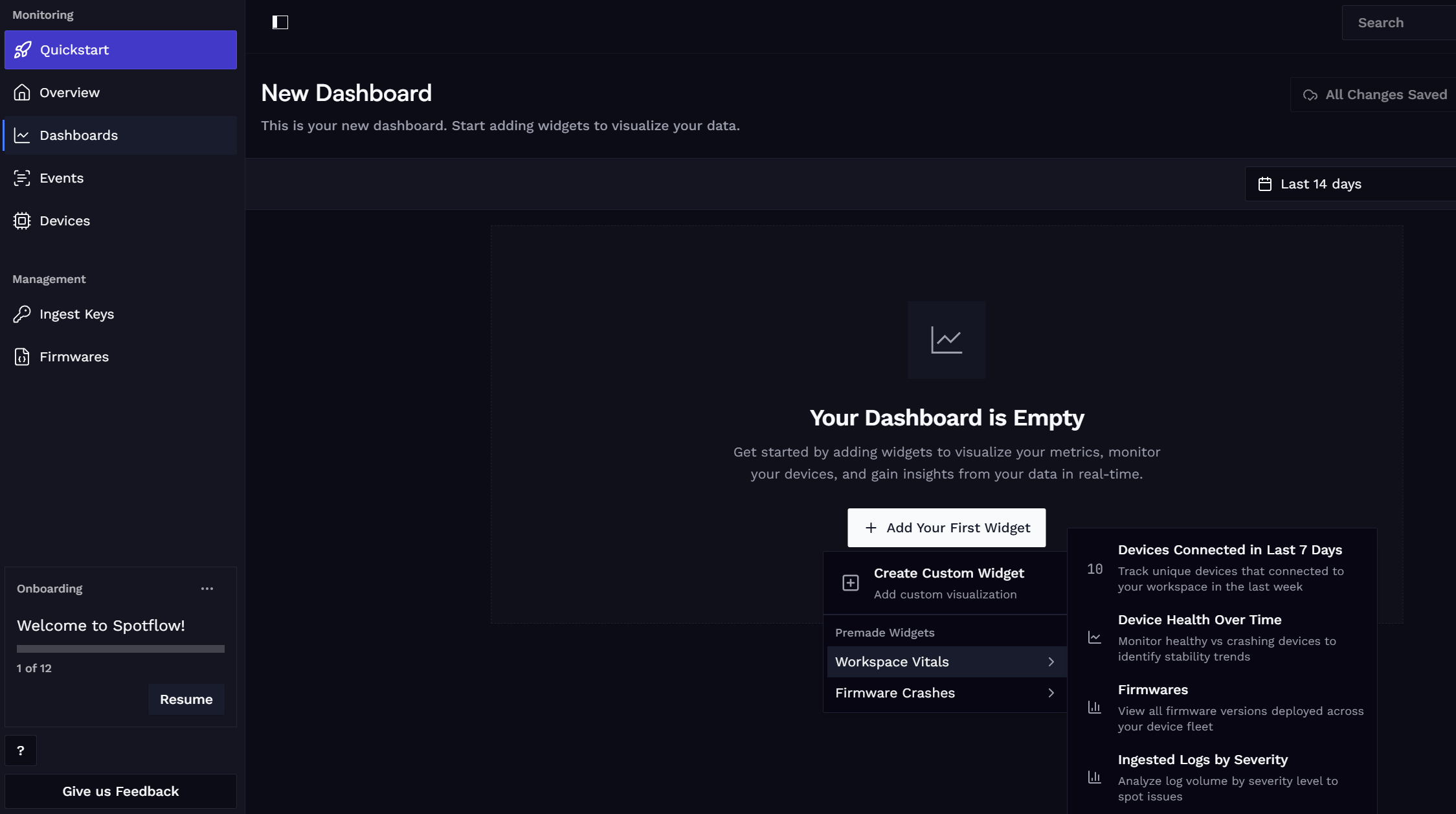Click the Add Your First Widget button
The height and width of the screenshot is (814, 1456).
click(x=946, y=527)
